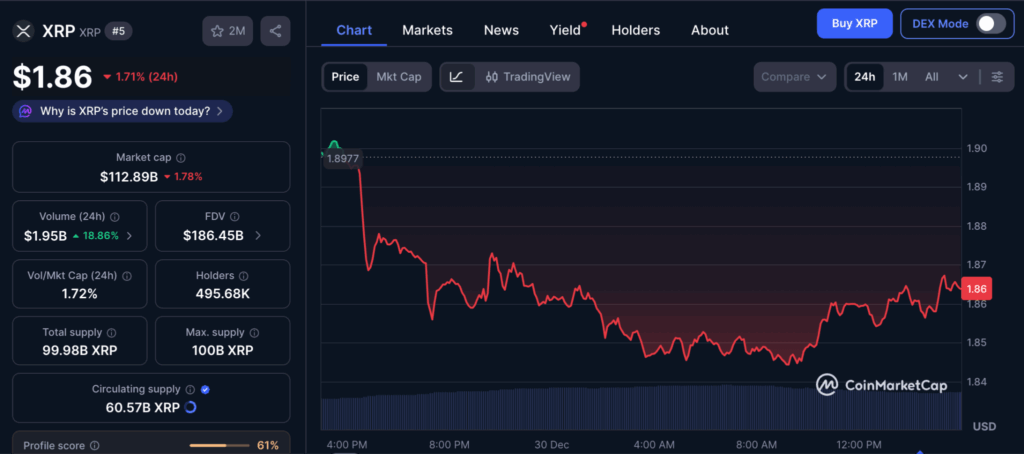Viewport: 1024px width, 454px height.
Task: Expand the FDV details arrow
Action: 259,236
